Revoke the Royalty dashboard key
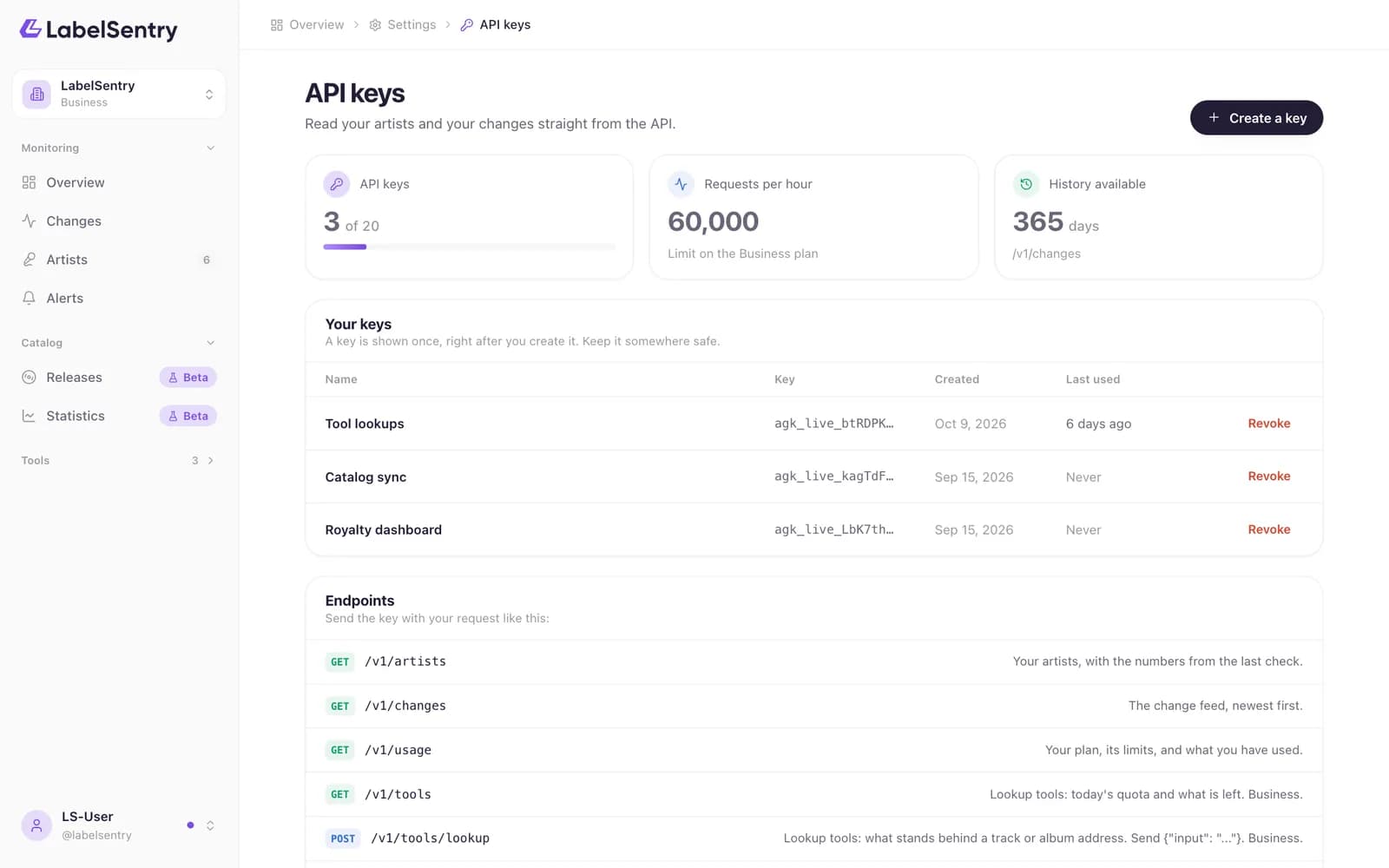 click(x=1268, y=529)
